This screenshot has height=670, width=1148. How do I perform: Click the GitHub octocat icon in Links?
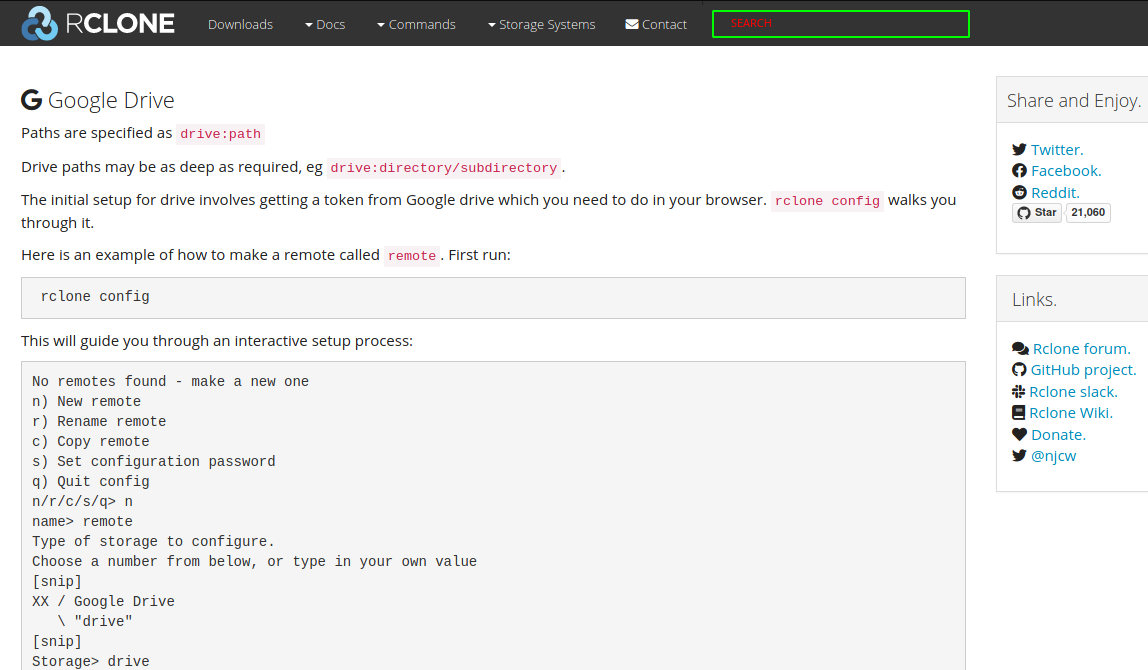tap(1019, 370)
